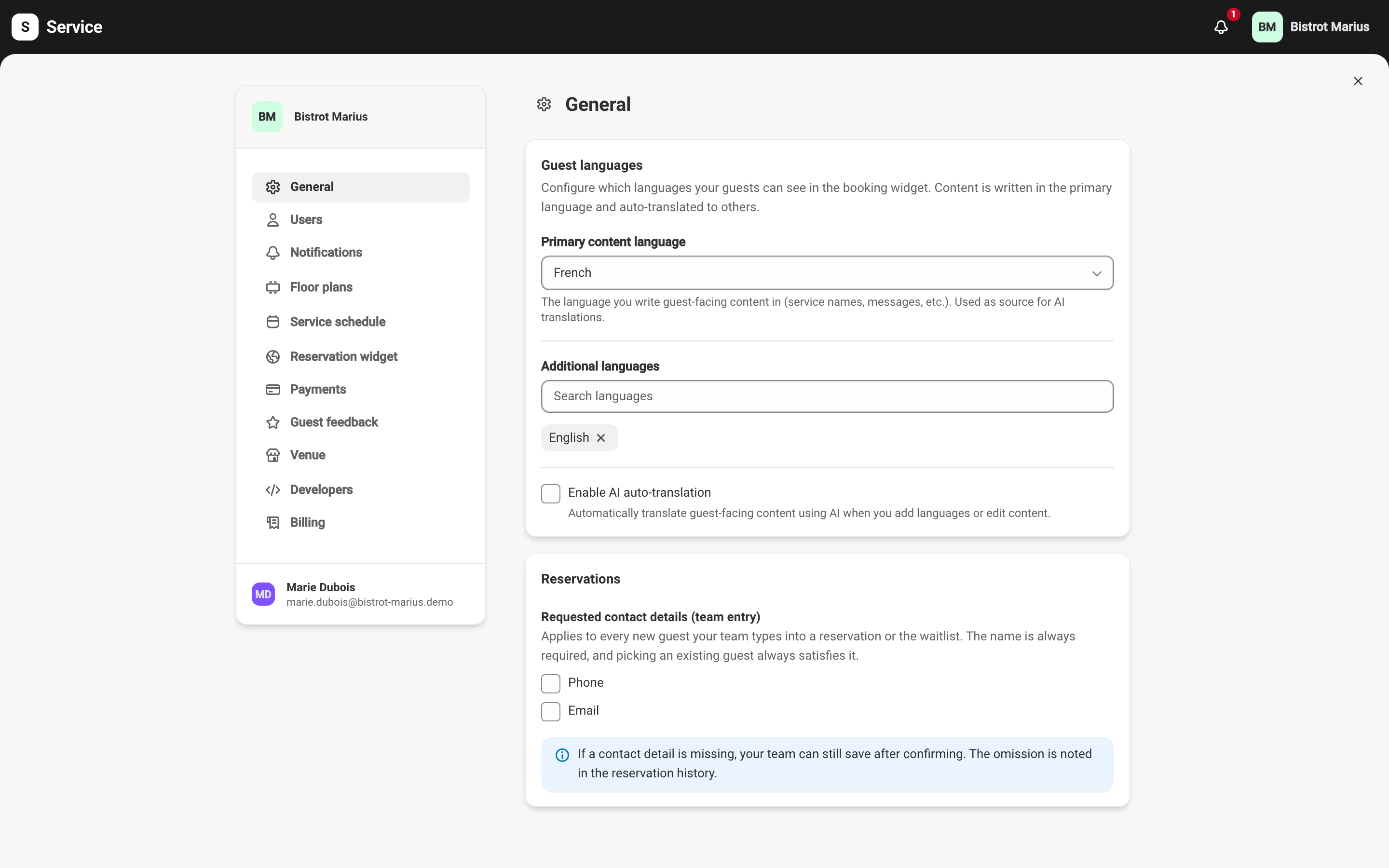This screenshot has width=1389, height=868.
Task: Click the person icon beside Users
Action: [x=272, y=220]
